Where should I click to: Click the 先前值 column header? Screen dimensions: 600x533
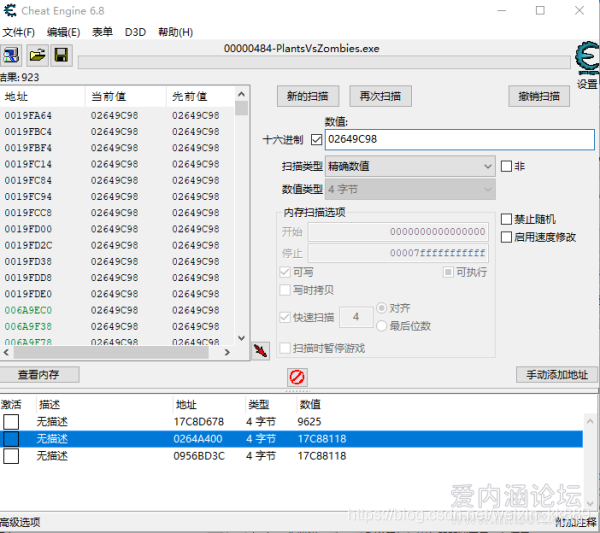pyautogui.click(x=201, y=96)
